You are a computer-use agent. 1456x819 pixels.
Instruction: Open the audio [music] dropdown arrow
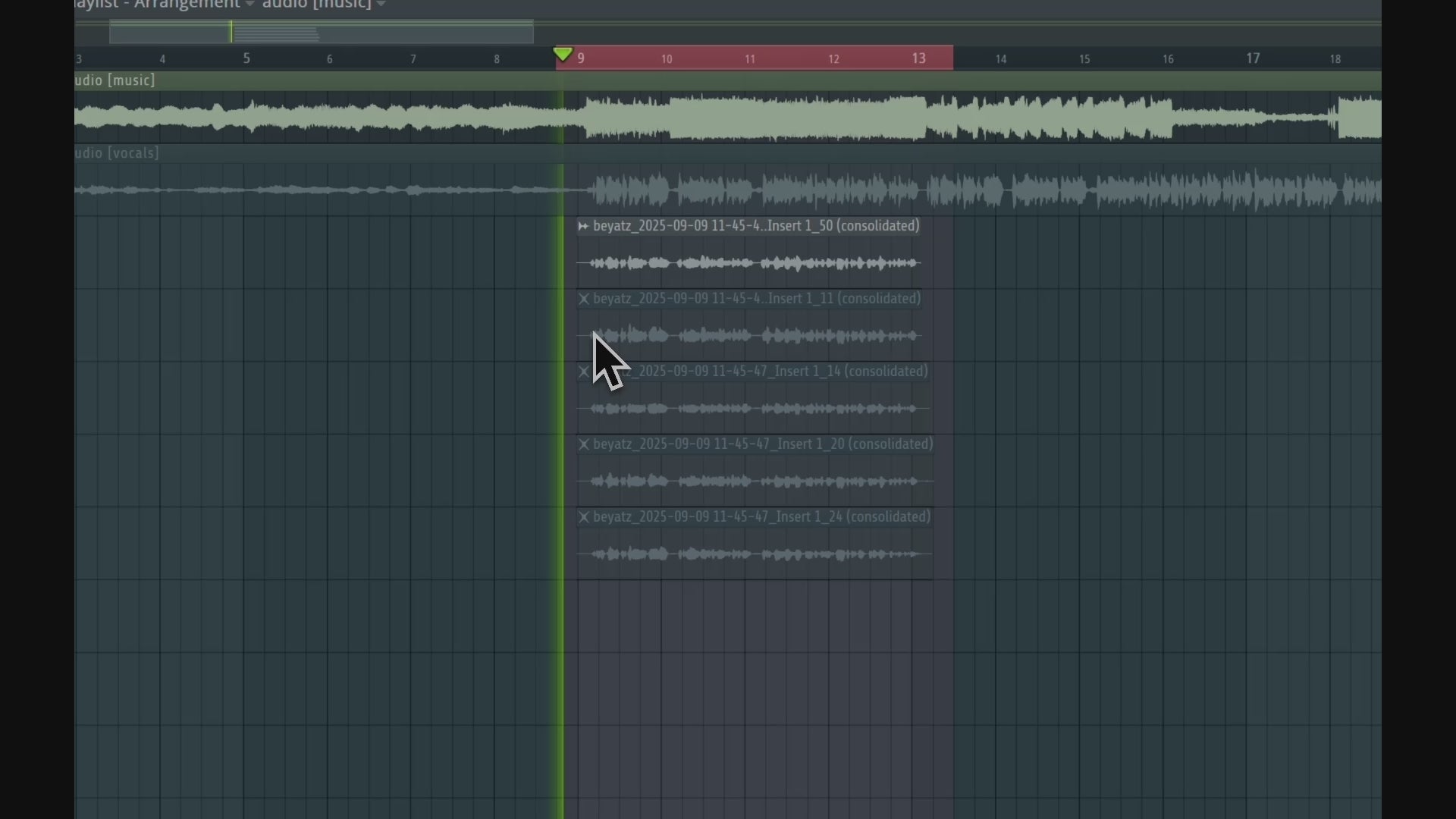(381, 5)
